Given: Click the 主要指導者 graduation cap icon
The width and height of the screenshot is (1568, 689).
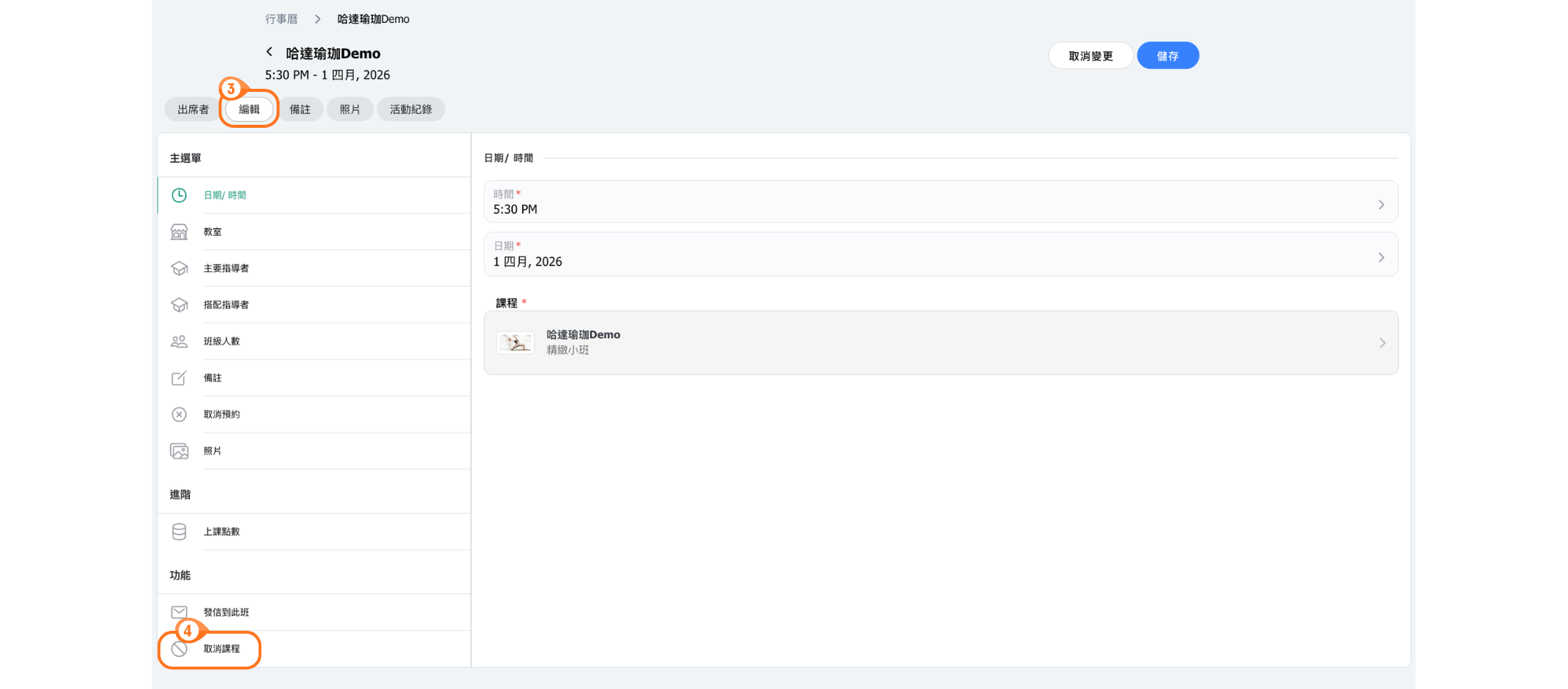Looking at the screenshot, I should coord(179,269).
